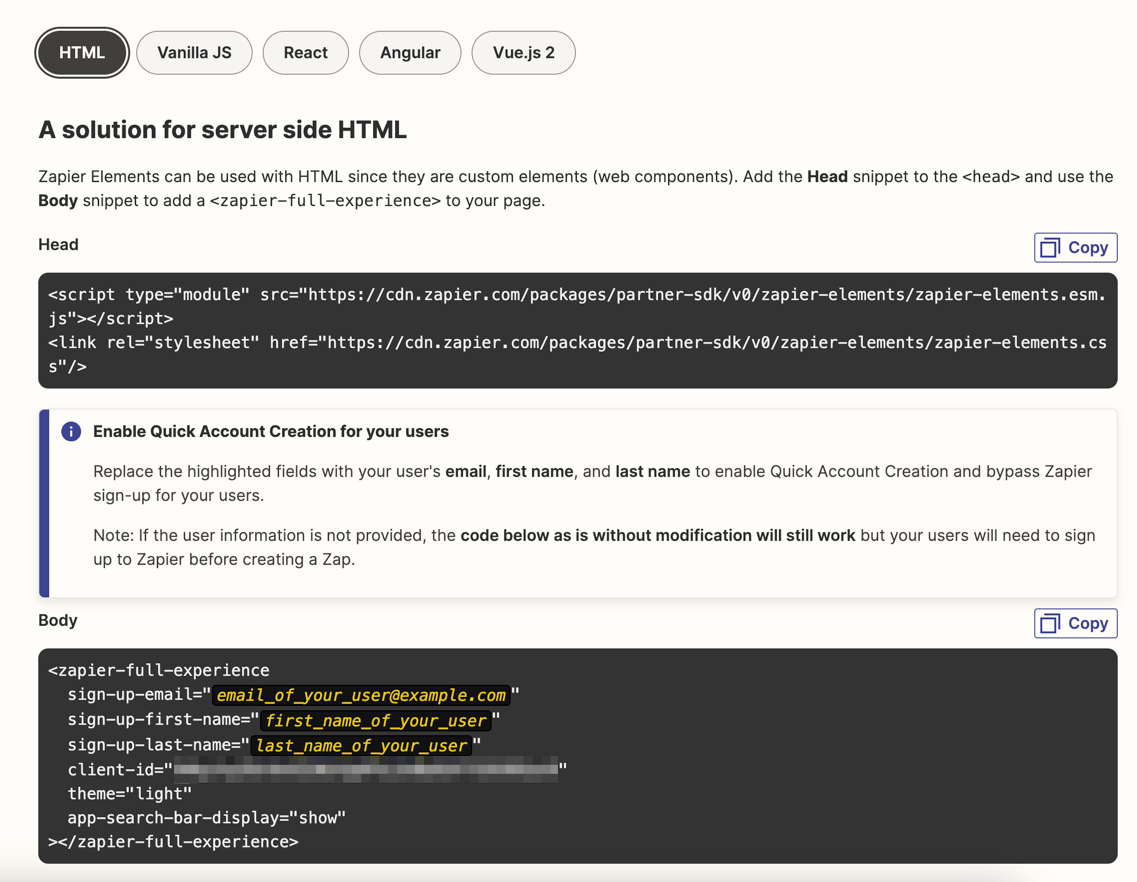Click highlighted last_name_of_your_user placeholder

pos(360,745)
